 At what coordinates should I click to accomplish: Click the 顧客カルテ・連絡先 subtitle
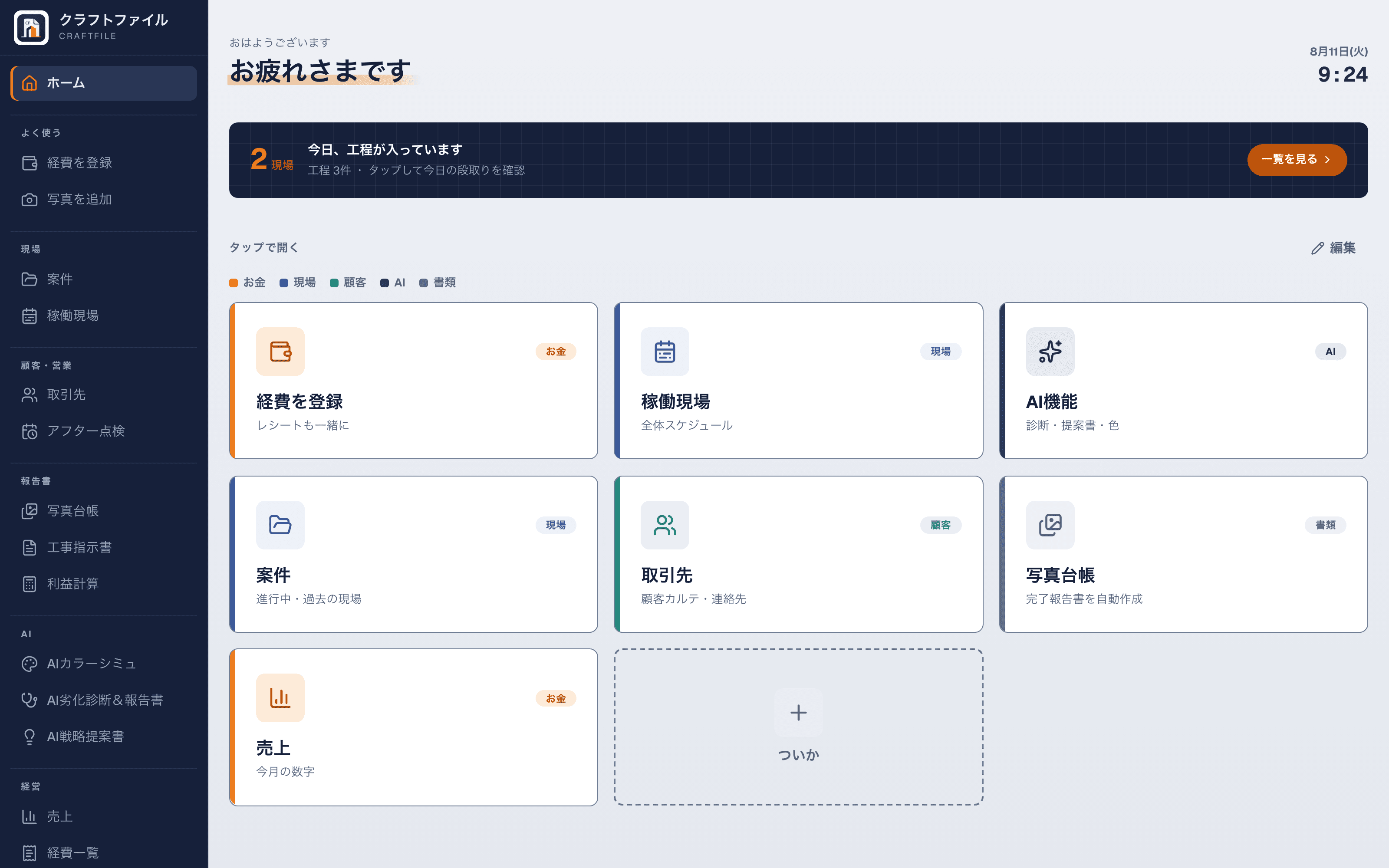(x=693, y=599)
